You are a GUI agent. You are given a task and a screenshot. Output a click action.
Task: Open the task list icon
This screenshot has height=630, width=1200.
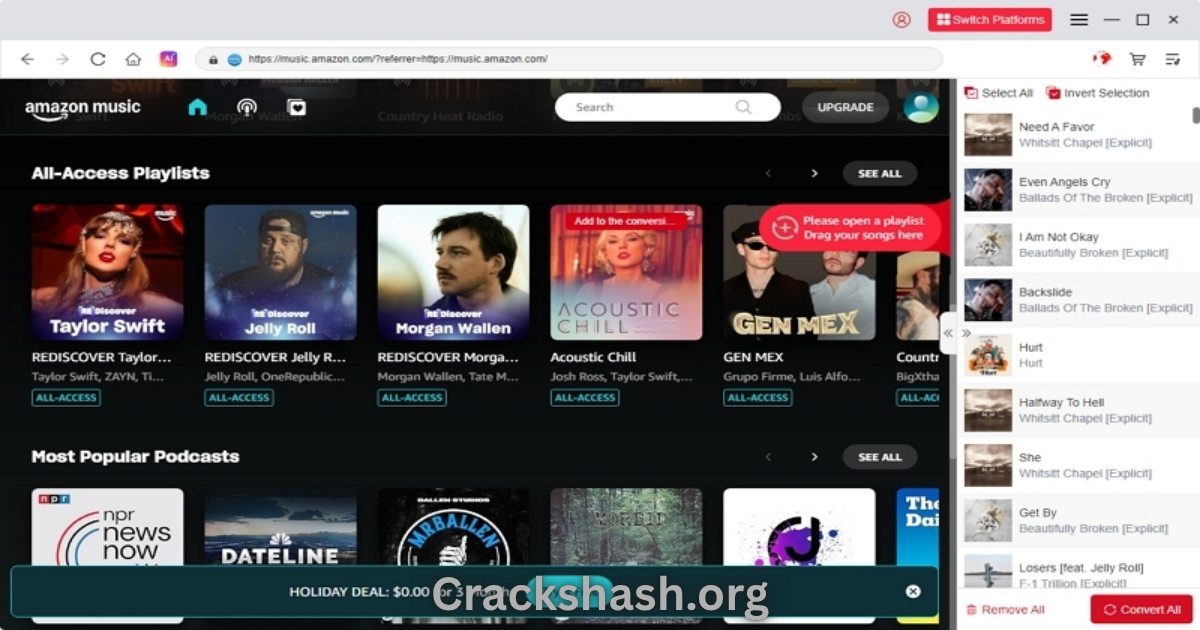pos(1173,59)
